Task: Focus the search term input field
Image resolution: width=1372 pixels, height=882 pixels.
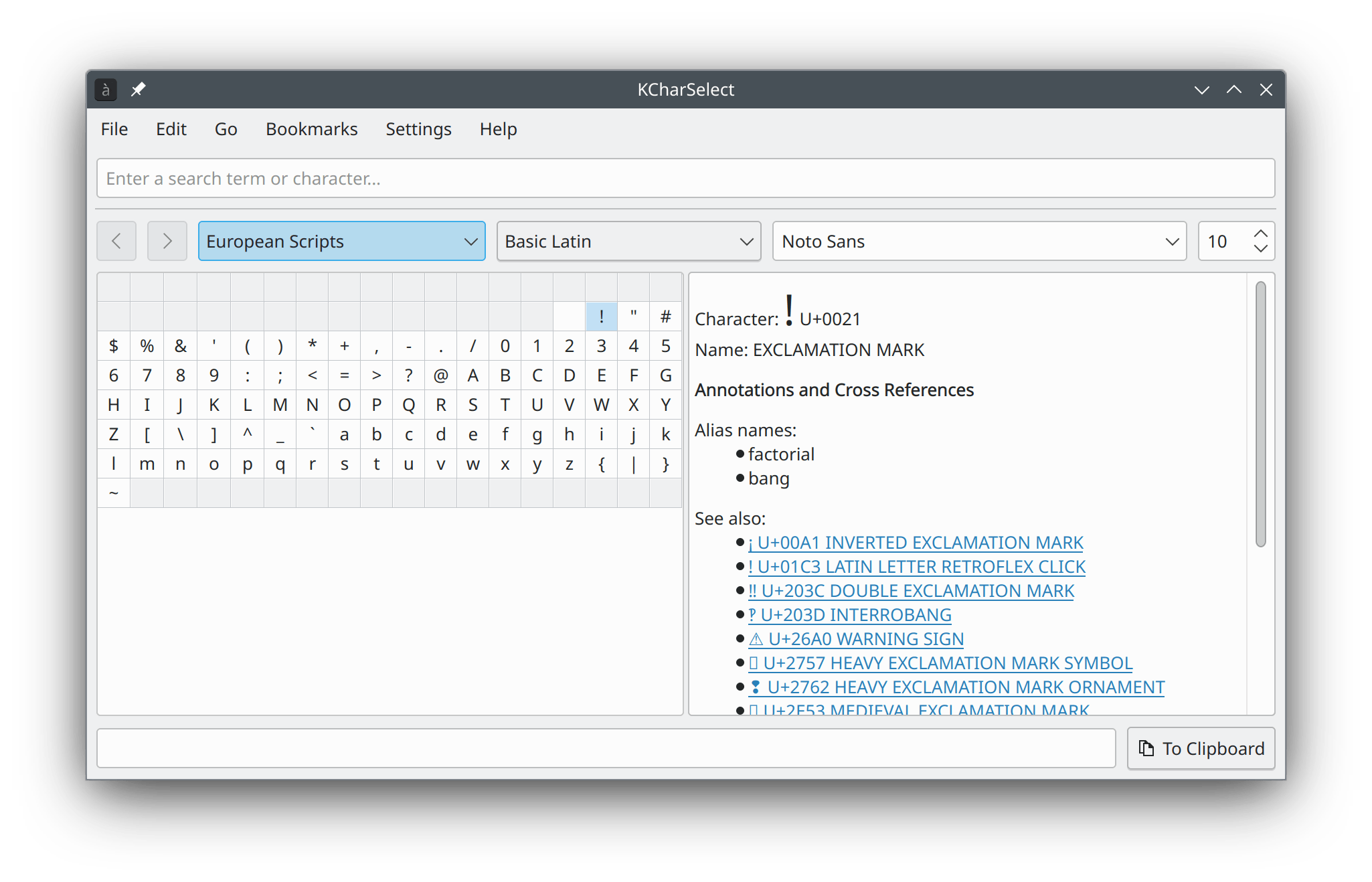Action: pos(685,178)
